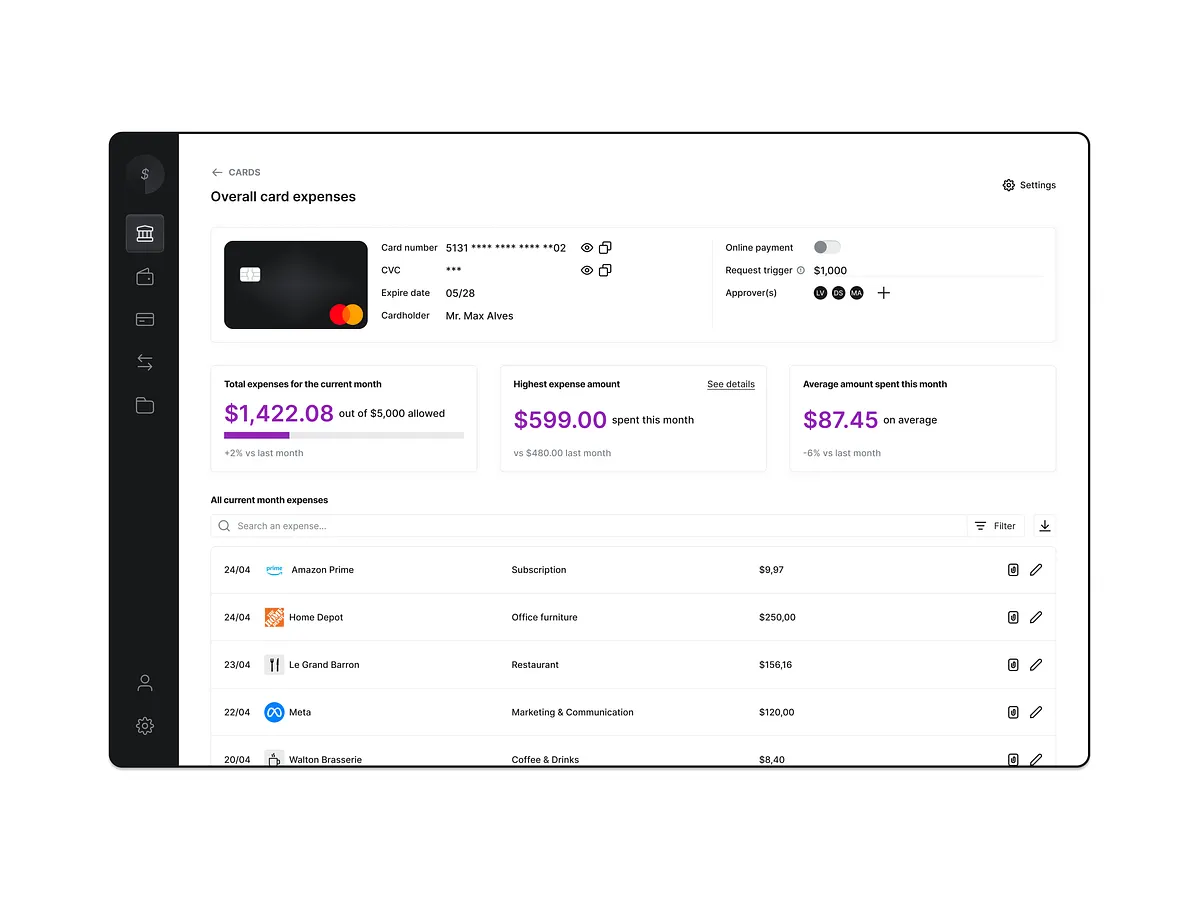Open the transfers arrows icon in sidebar

[145, 362]
